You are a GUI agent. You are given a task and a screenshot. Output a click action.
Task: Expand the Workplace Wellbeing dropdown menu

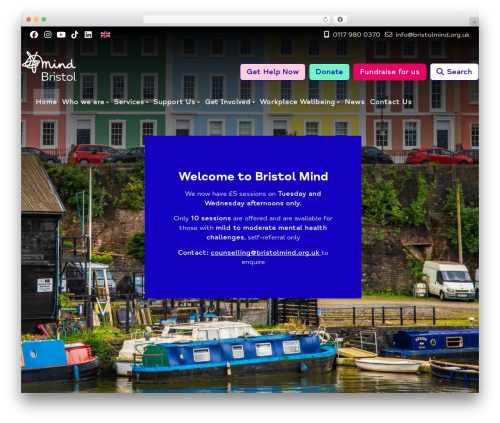300,102
